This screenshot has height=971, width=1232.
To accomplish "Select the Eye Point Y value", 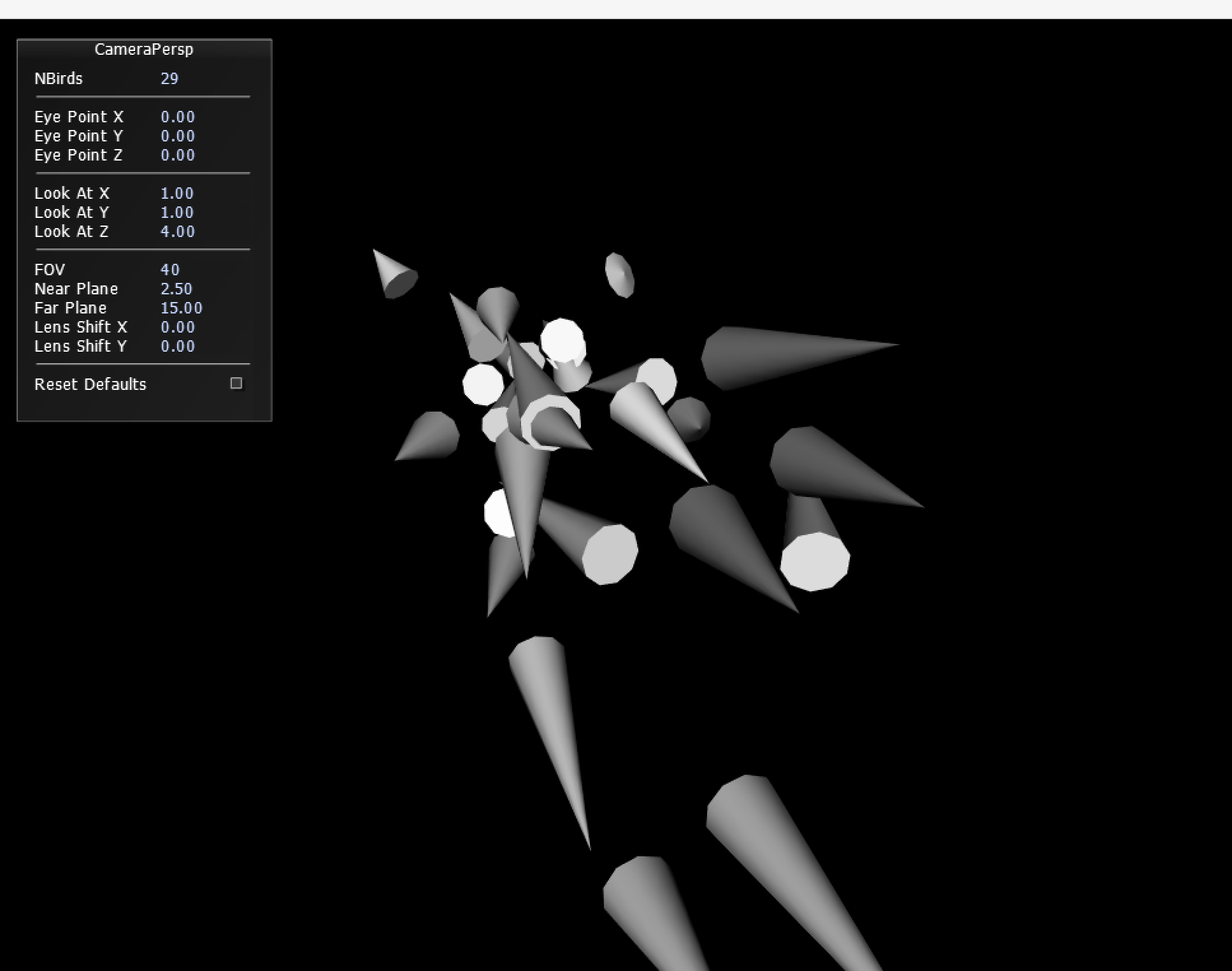I will [178, 136].
